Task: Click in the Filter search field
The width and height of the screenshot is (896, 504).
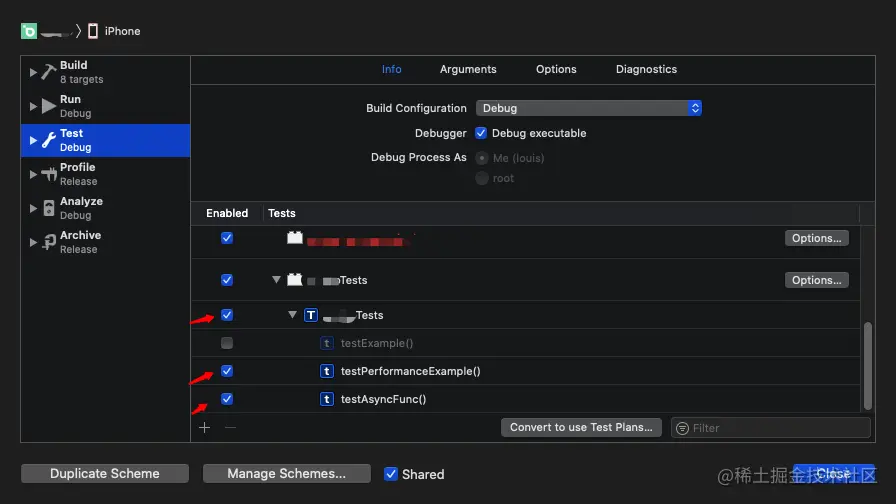Action: click(x=770, y=428)
